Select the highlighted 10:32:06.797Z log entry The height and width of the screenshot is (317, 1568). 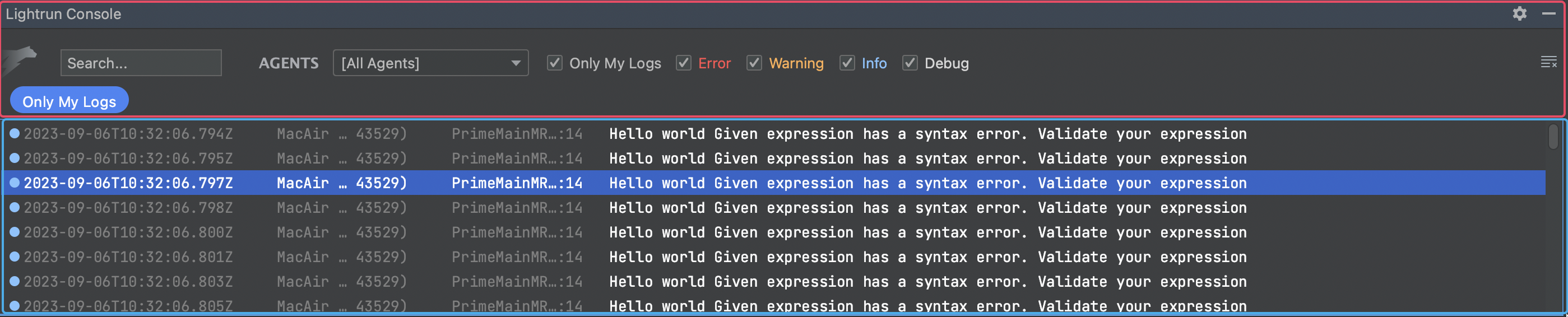(730, 183)
